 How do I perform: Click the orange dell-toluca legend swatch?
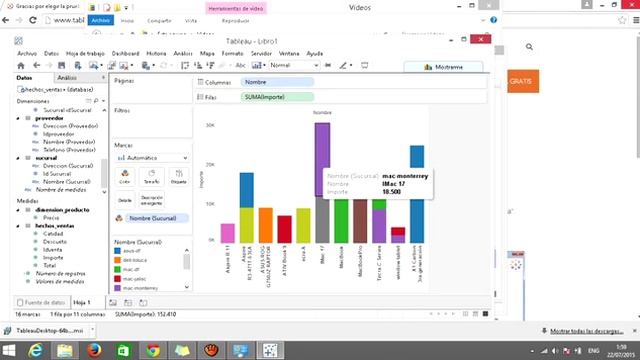[118, 260]
